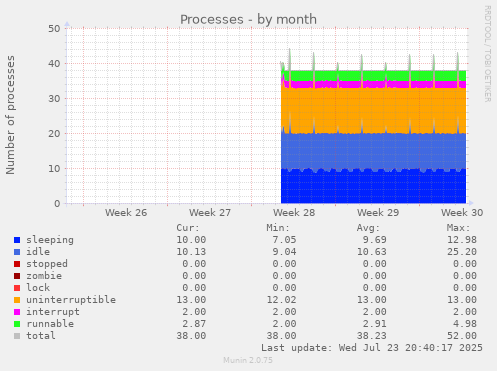Click the y-axis value 10
Screen dimensions: 497x371
pos(54,169)
